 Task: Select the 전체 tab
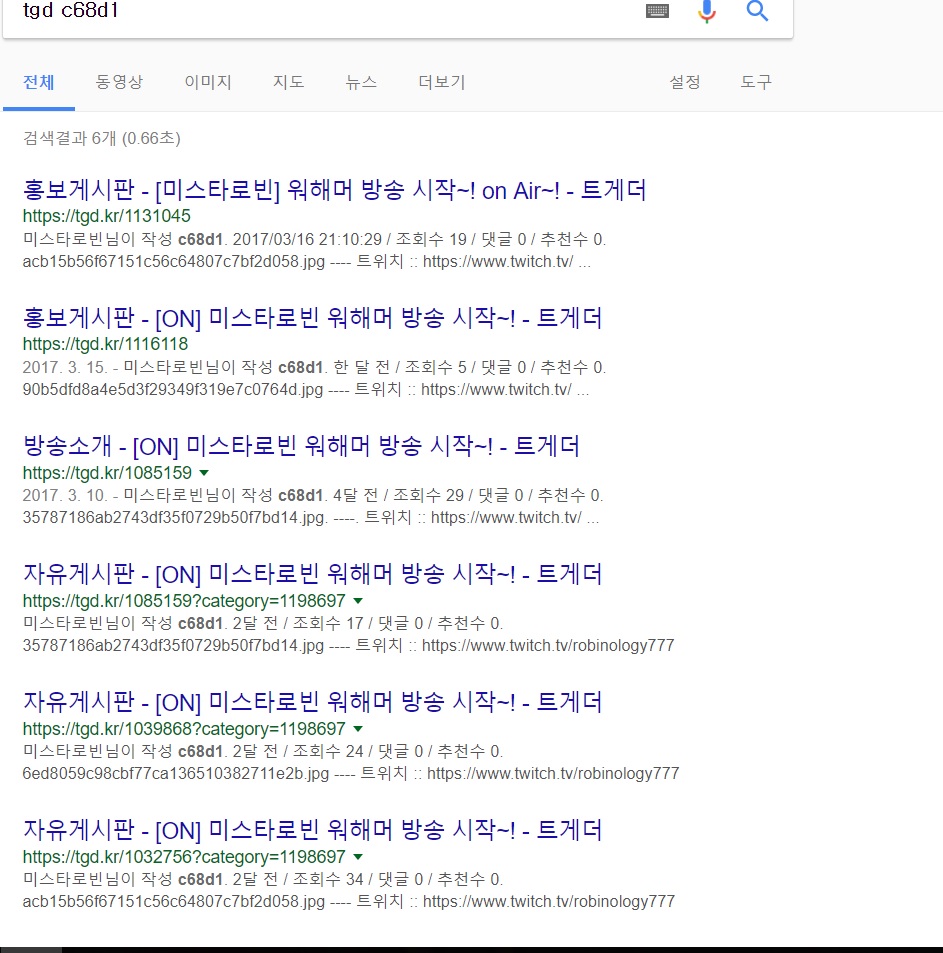39,82
